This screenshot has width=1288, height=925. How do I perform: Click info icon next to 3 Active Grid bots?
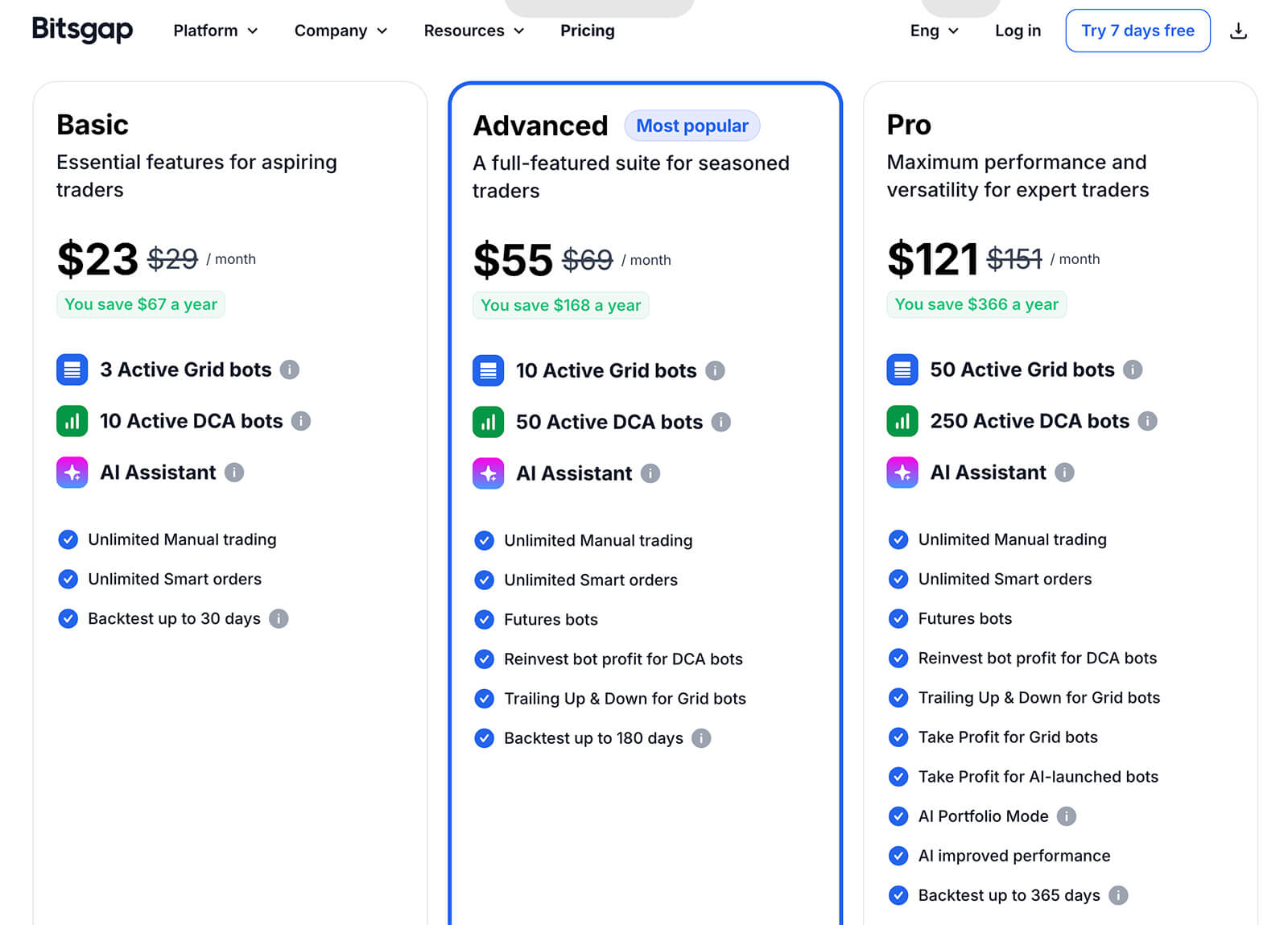[289, 370]
